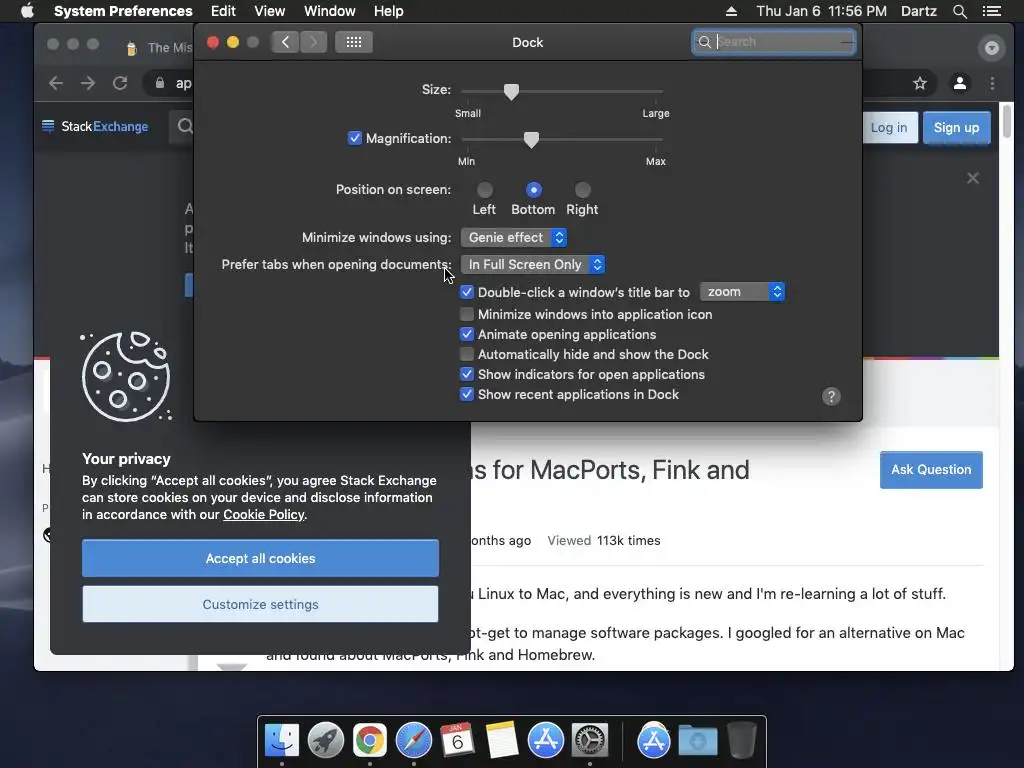The image size is (1024, 768).
Task: Click System Preferences search field
Action: 774,42
